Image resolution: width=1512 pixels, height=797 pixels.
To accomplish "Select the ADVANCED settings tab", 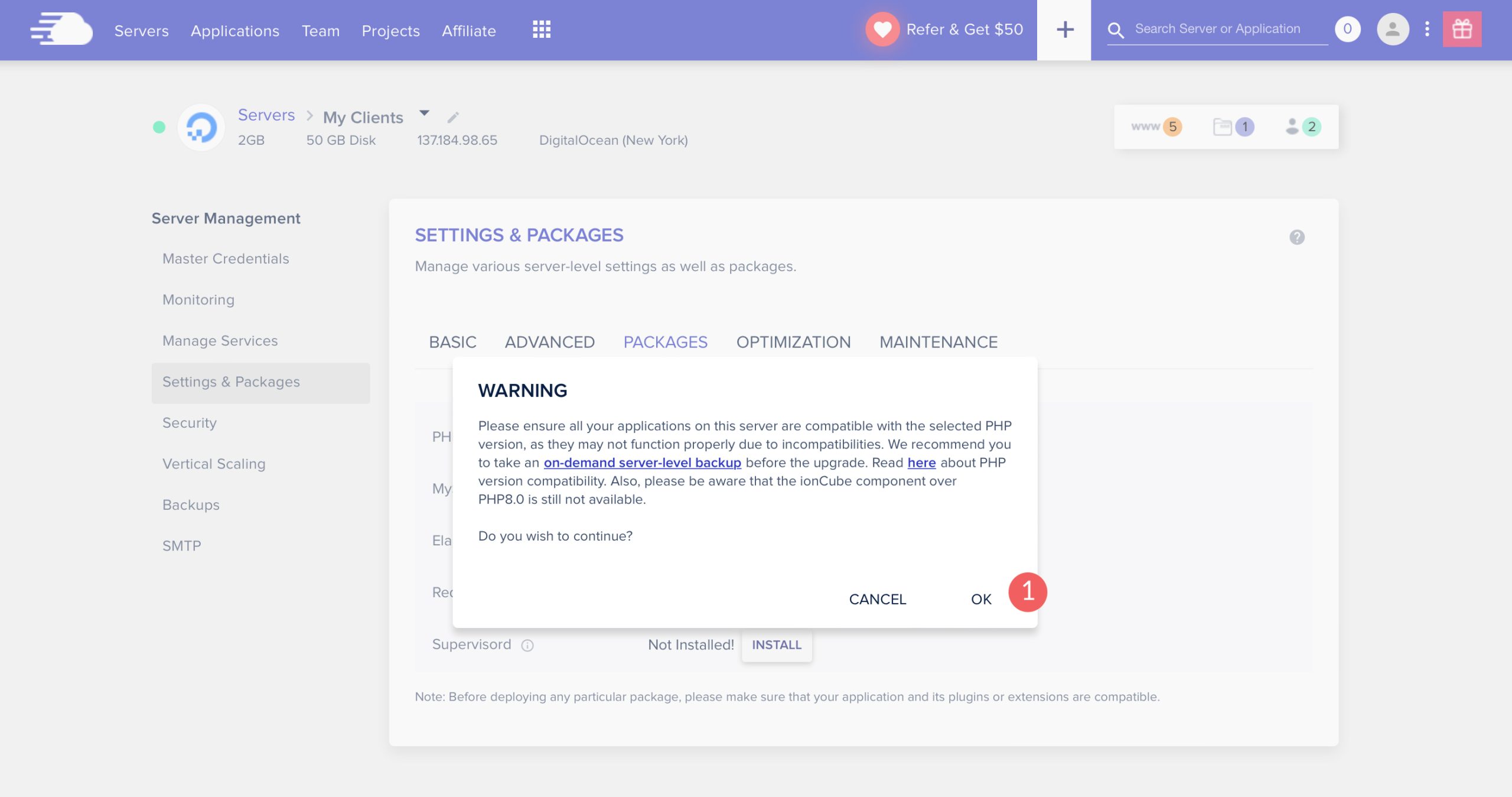I will pos(549,342).
